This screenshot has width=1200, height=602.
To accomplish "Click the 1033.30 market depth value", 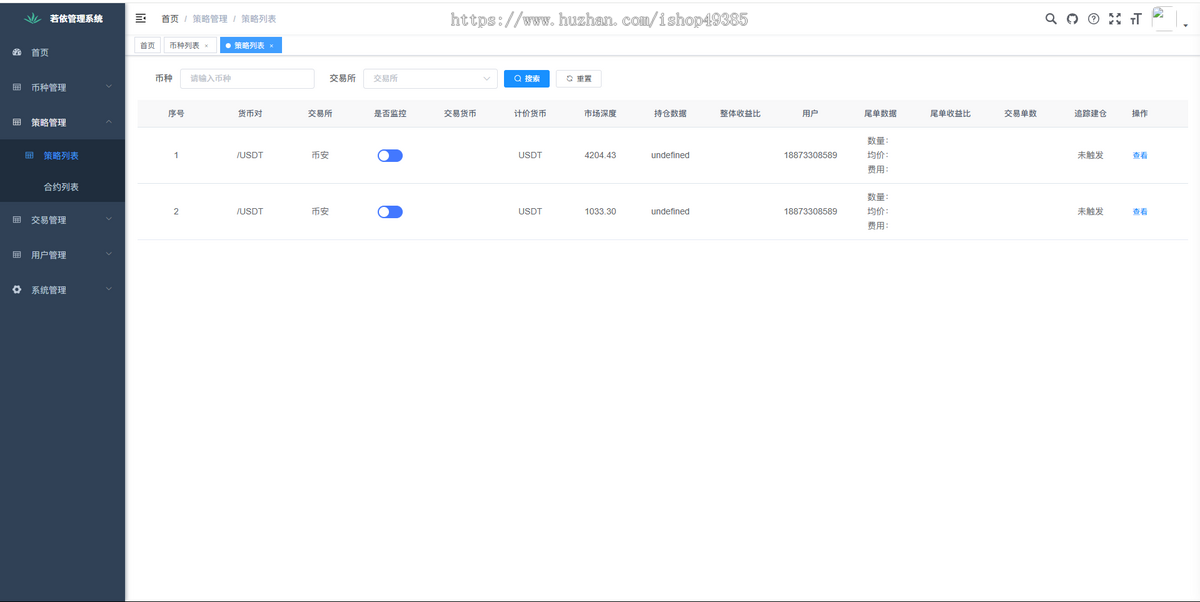I will pyautogui.click(x=600, y=212).
